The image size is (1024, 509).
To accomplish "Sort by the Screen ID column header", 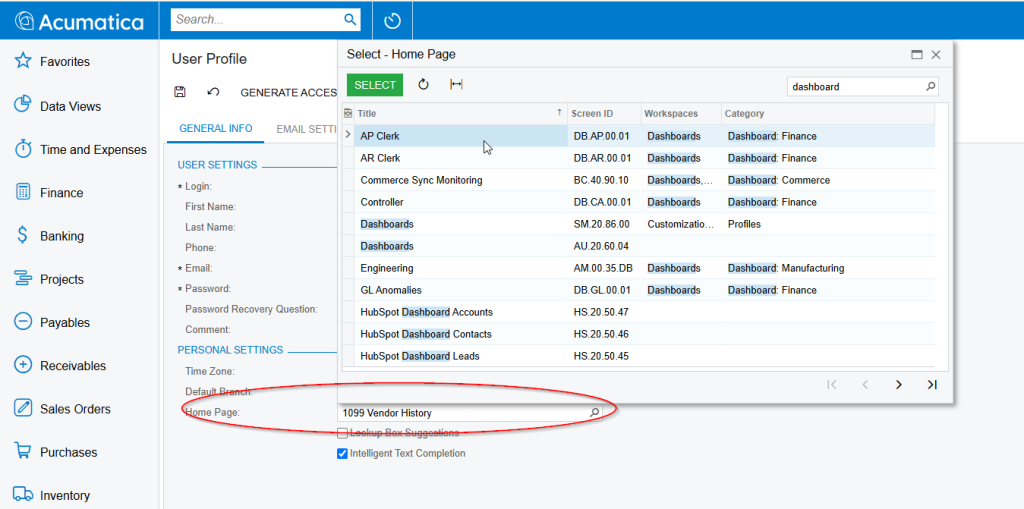I will [604, 114].
